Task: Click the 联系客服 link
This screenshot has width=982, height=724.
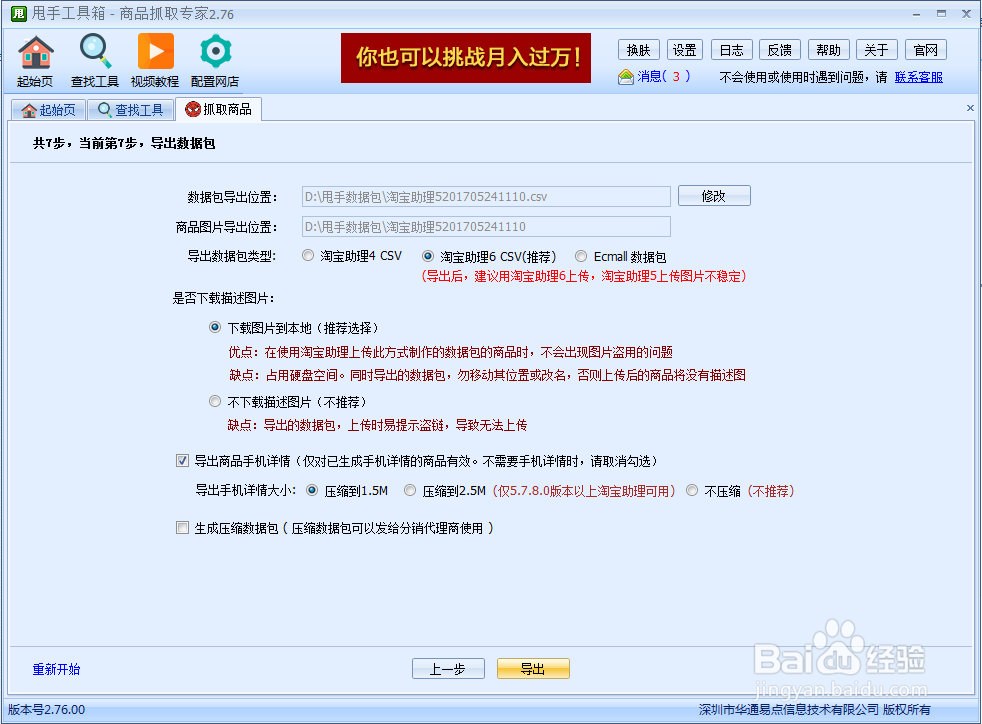Action: pyautogui.click(x=919, y=77)
